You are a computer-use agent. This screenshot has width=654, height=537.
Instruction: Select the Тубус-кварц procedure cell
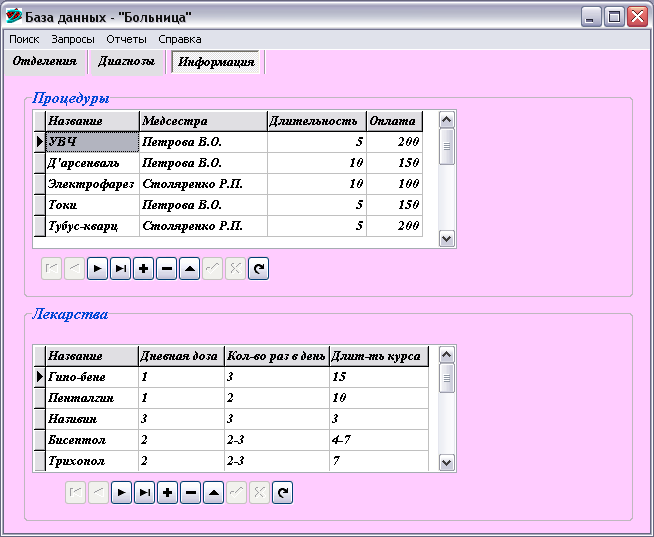coord(92,226)
